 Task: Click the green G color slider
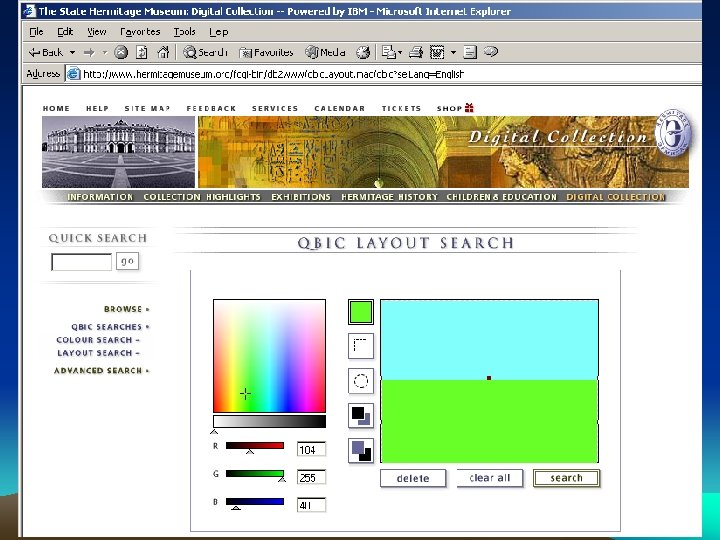tap(255, 474)
